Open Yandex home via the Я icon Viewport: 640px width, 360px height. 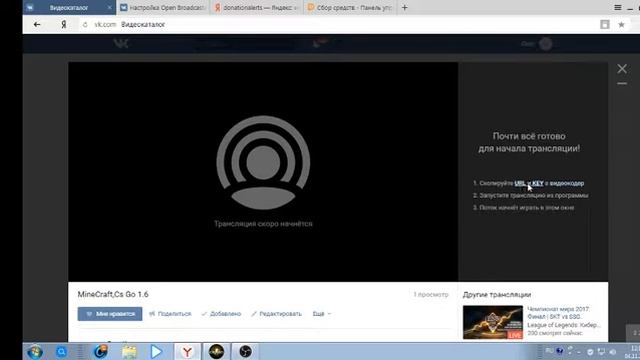coord(64,24)
